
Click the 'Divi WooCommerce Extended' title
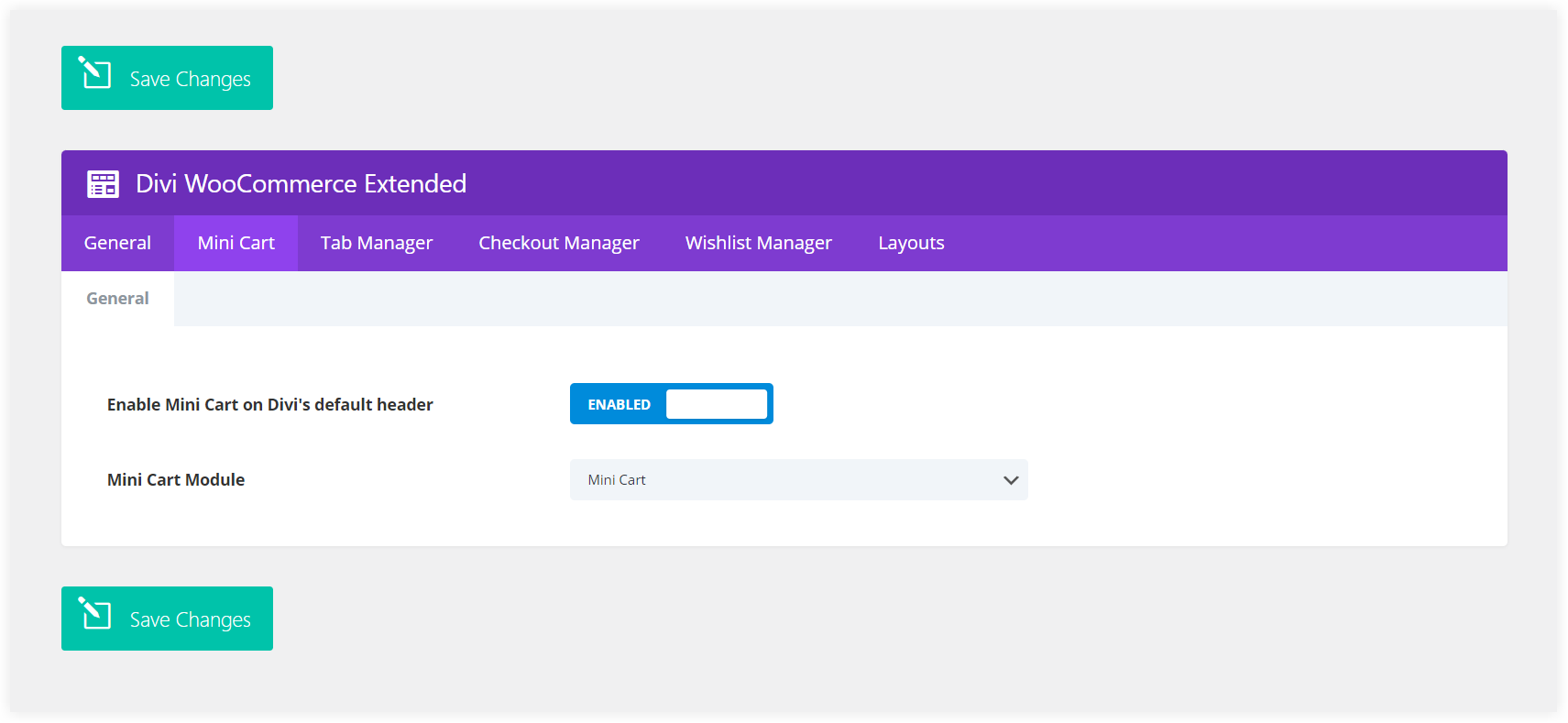(302, 184)
